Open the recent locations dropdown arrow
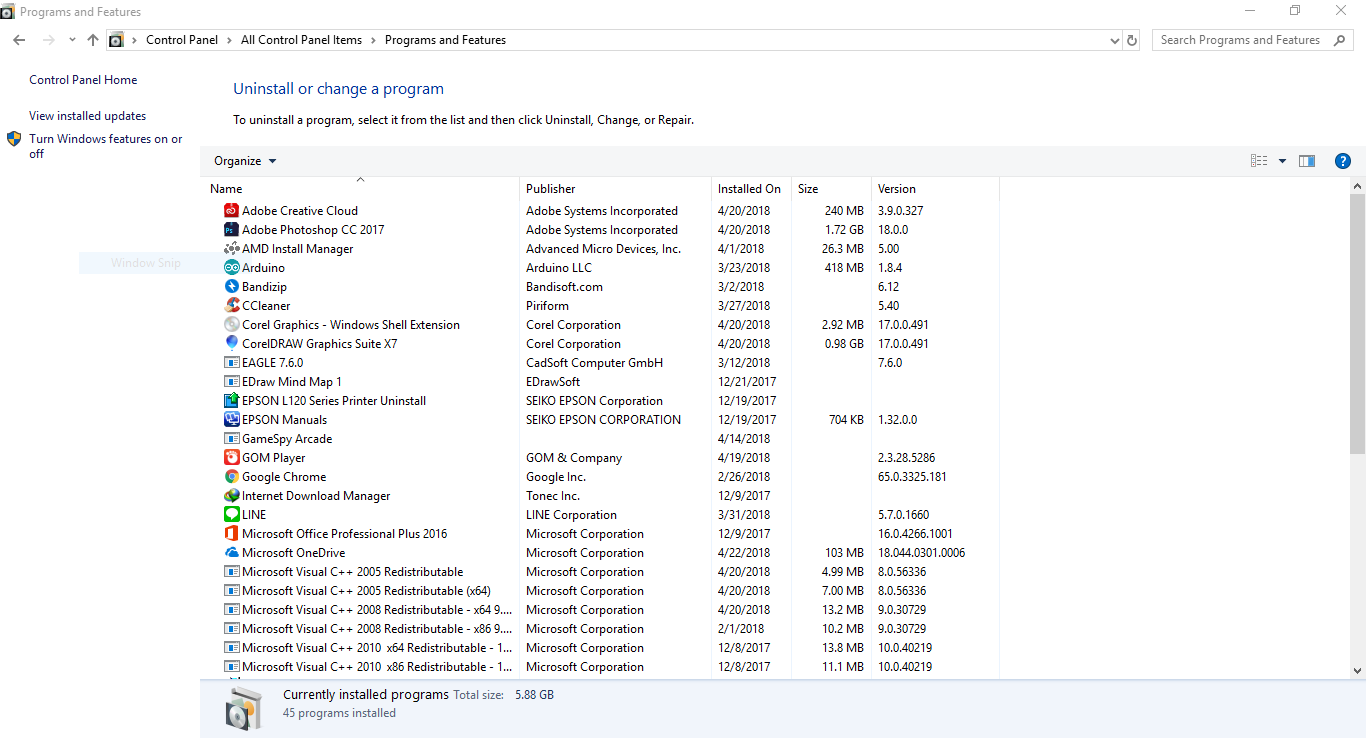The image size is (1366, 738). coord(72,40)
